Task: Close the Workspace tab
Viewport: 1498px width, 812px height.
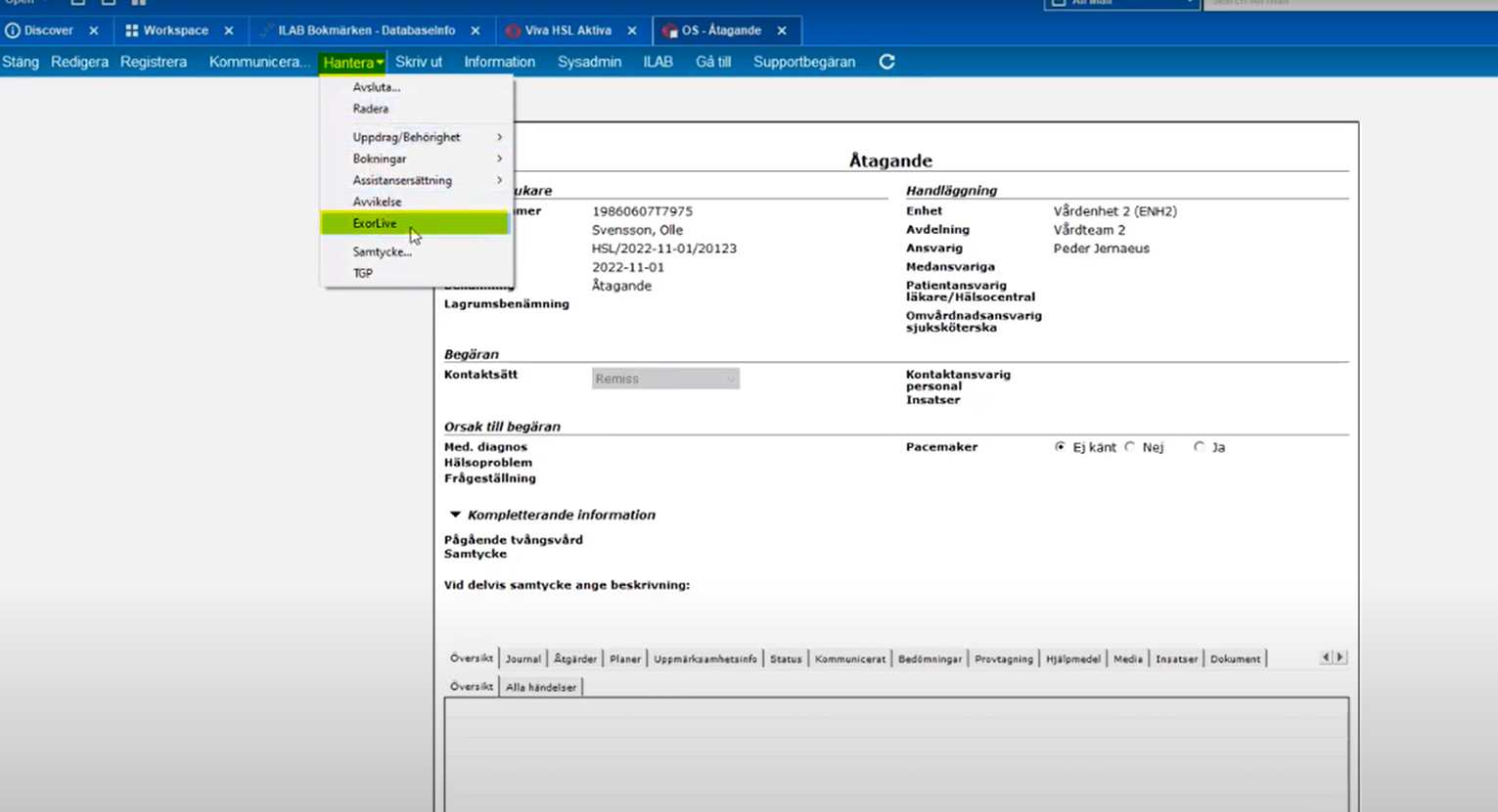Action: point(229,30)
